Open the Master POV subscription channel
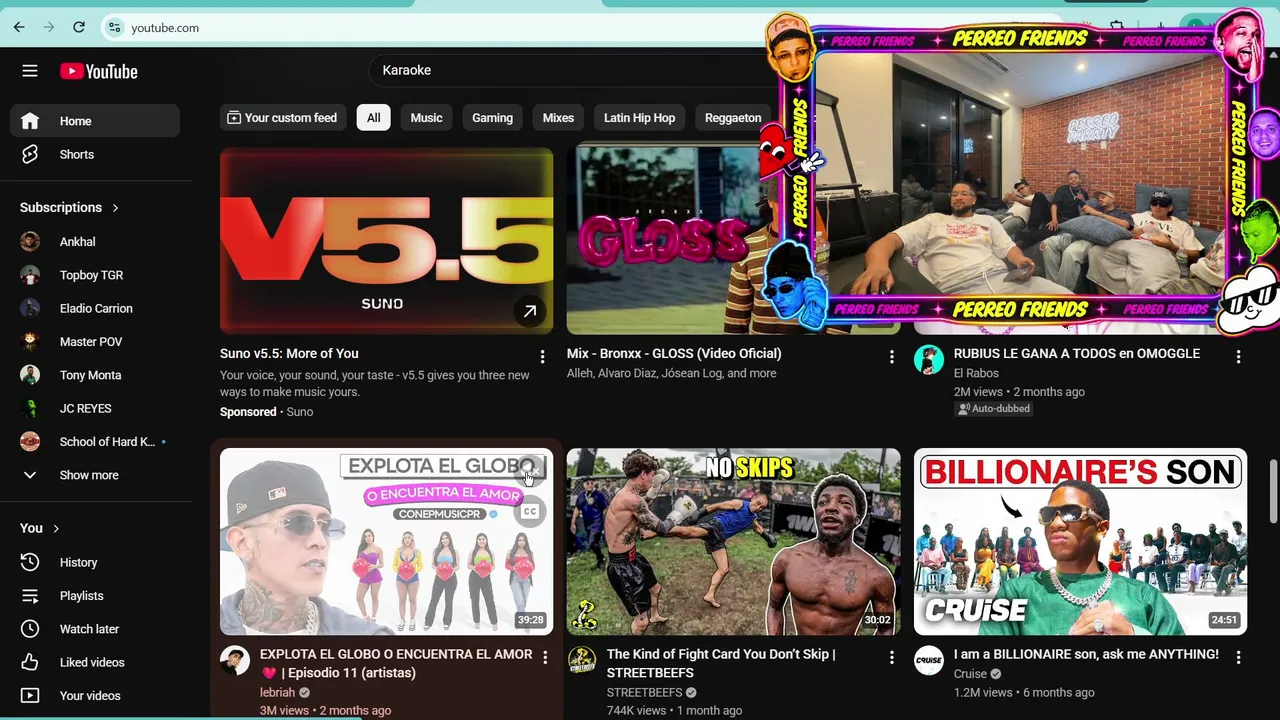This screenshot has width=1280, height=720. point(95,342)
